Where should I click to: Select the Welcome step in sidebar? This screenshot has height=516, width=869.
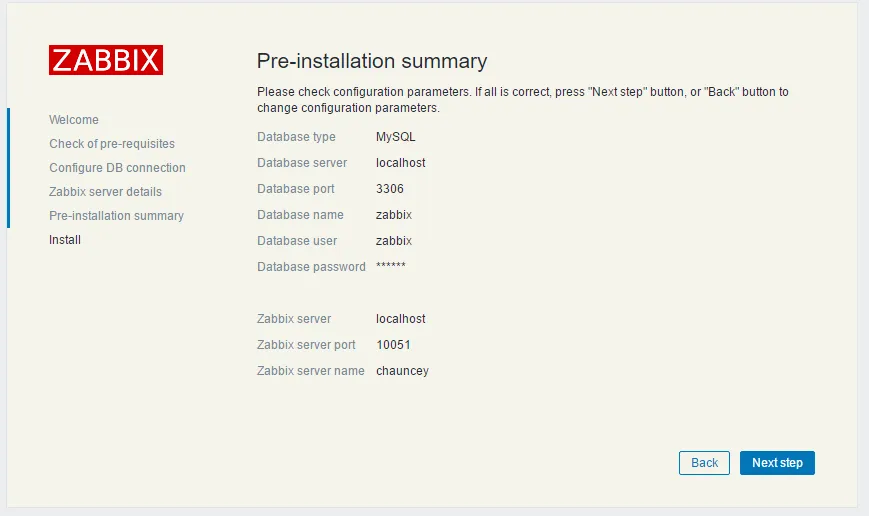click(74, 120)
